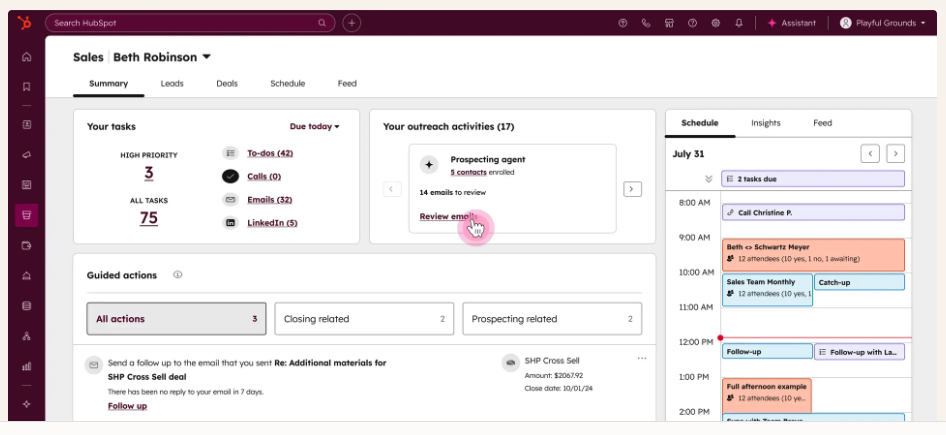Click in the Search HubSpot field
This screenshot has width=946, height=435.
click(190, 23)
